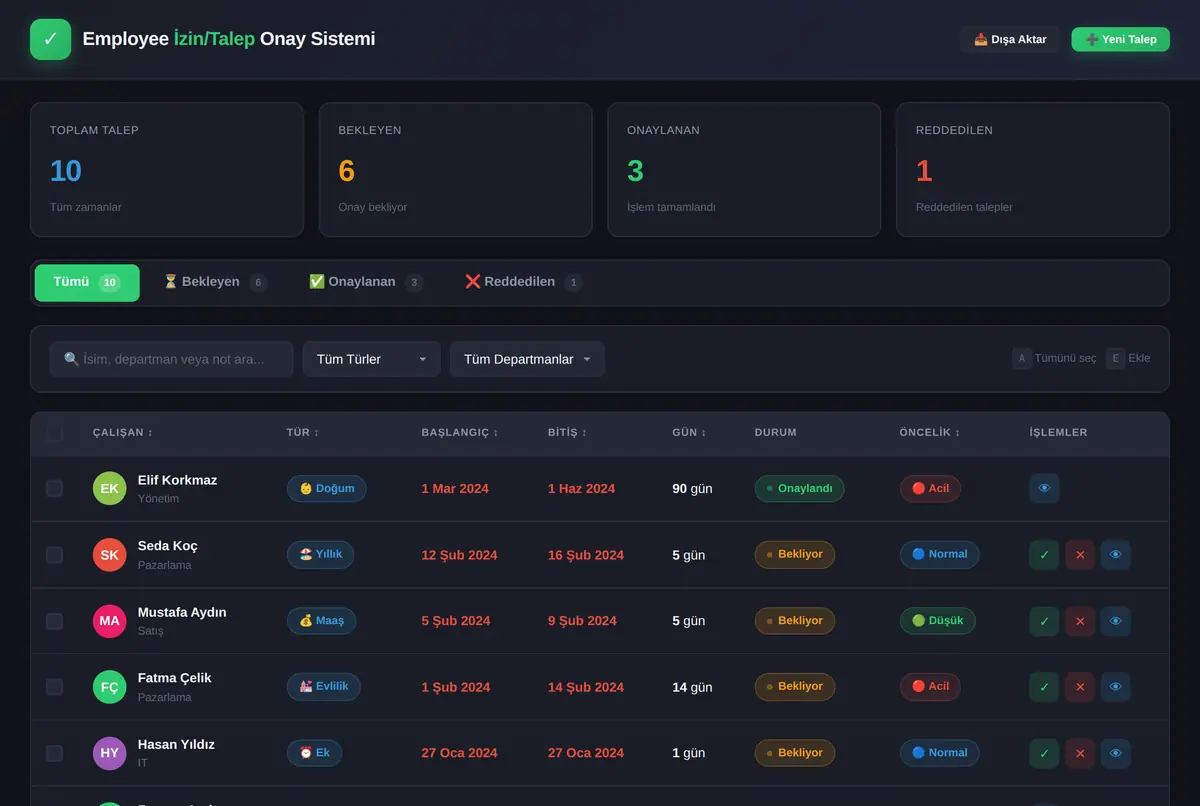
Task: Click the Tümünü seç shortcut hint
Action: click(1055, 358)
